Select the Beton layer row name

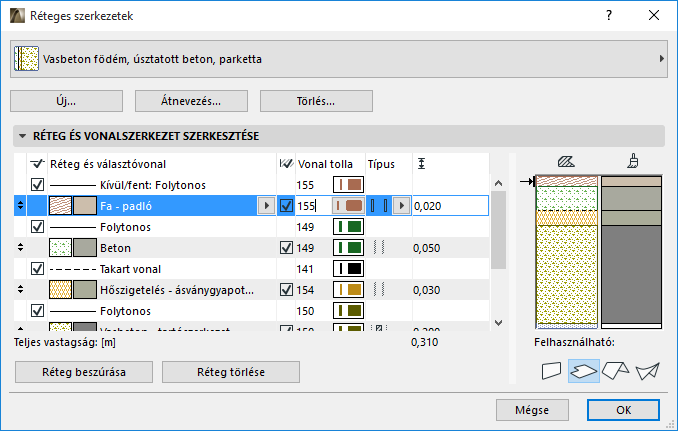click(115, 248)
